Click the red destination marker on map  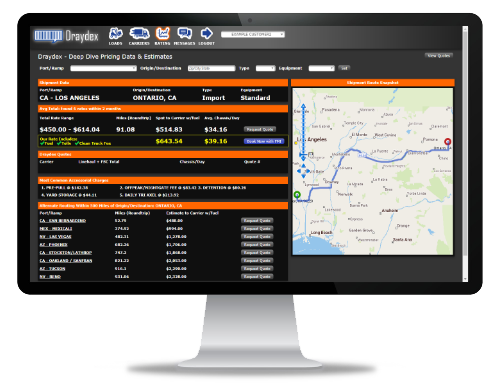click(x=448, y=142)
